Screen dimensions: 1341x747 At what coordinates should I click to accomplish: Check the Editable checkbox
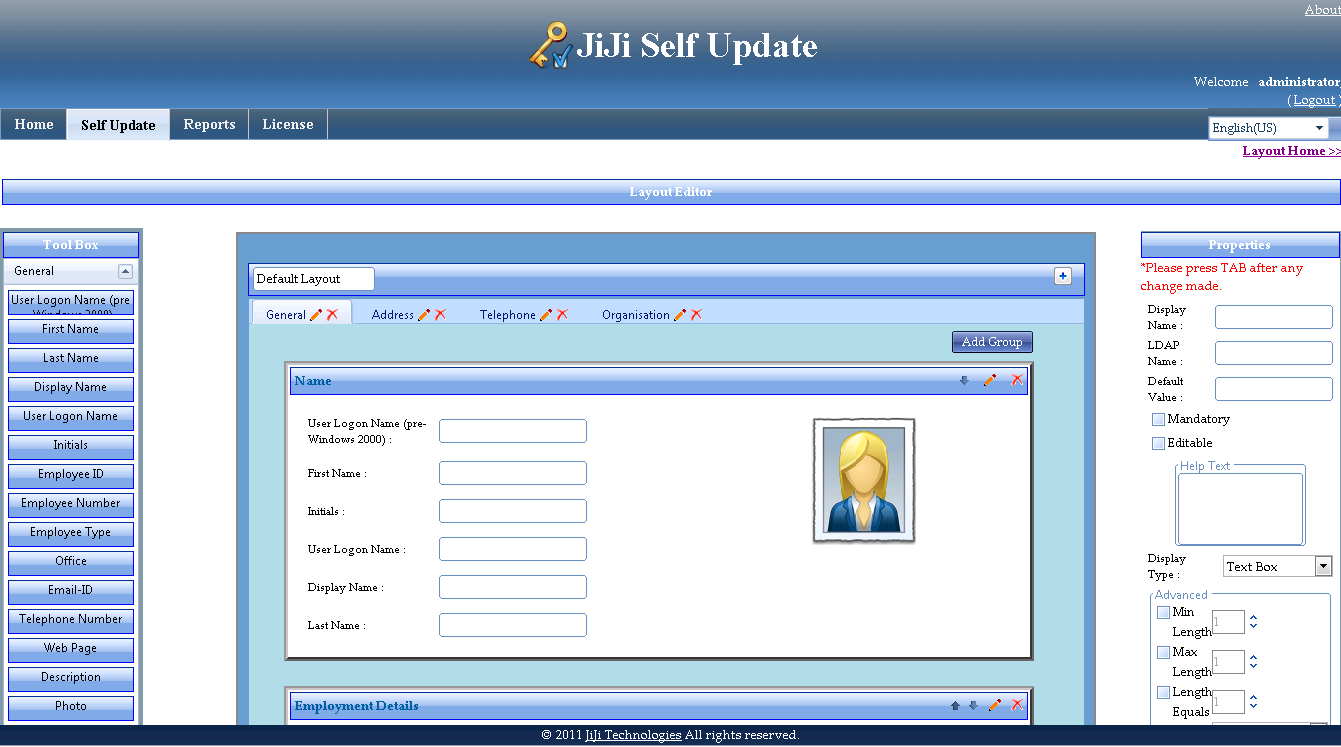[1158, 443]
